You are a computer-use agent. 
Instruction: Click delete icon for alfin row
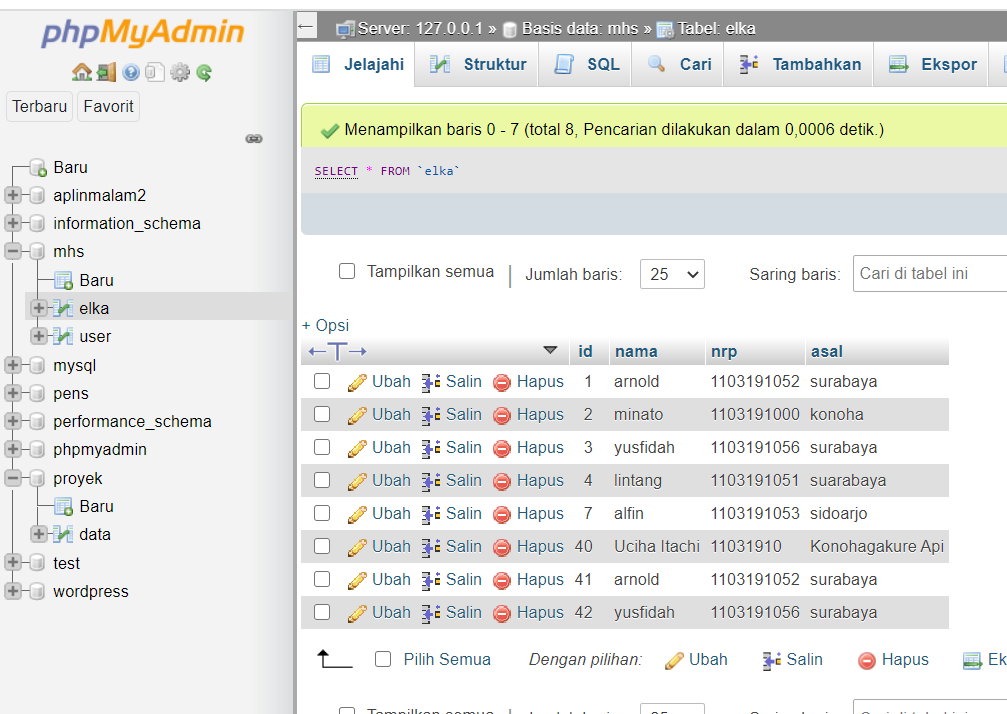[502, 514]
